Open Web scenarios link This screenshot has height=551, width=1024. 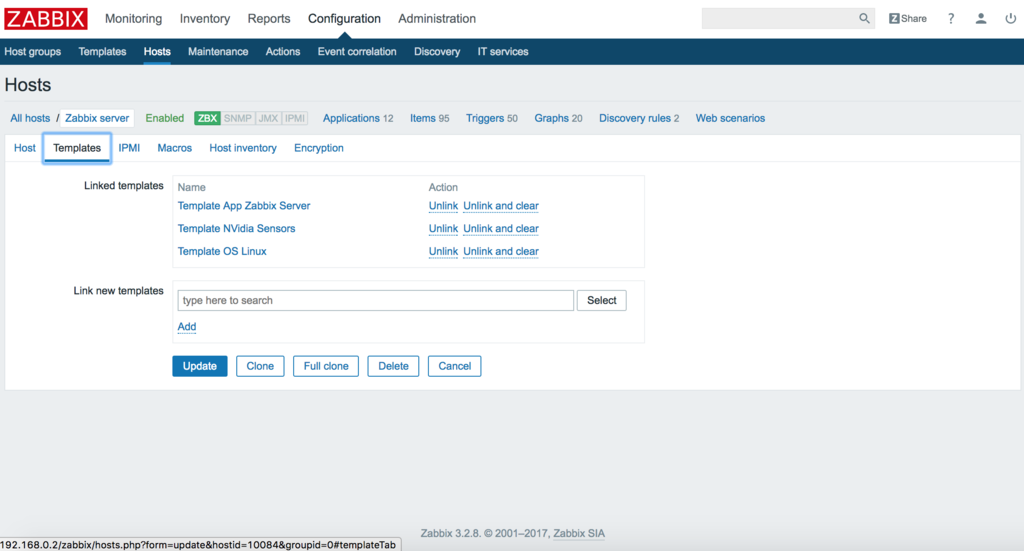[x=730, y=118]
